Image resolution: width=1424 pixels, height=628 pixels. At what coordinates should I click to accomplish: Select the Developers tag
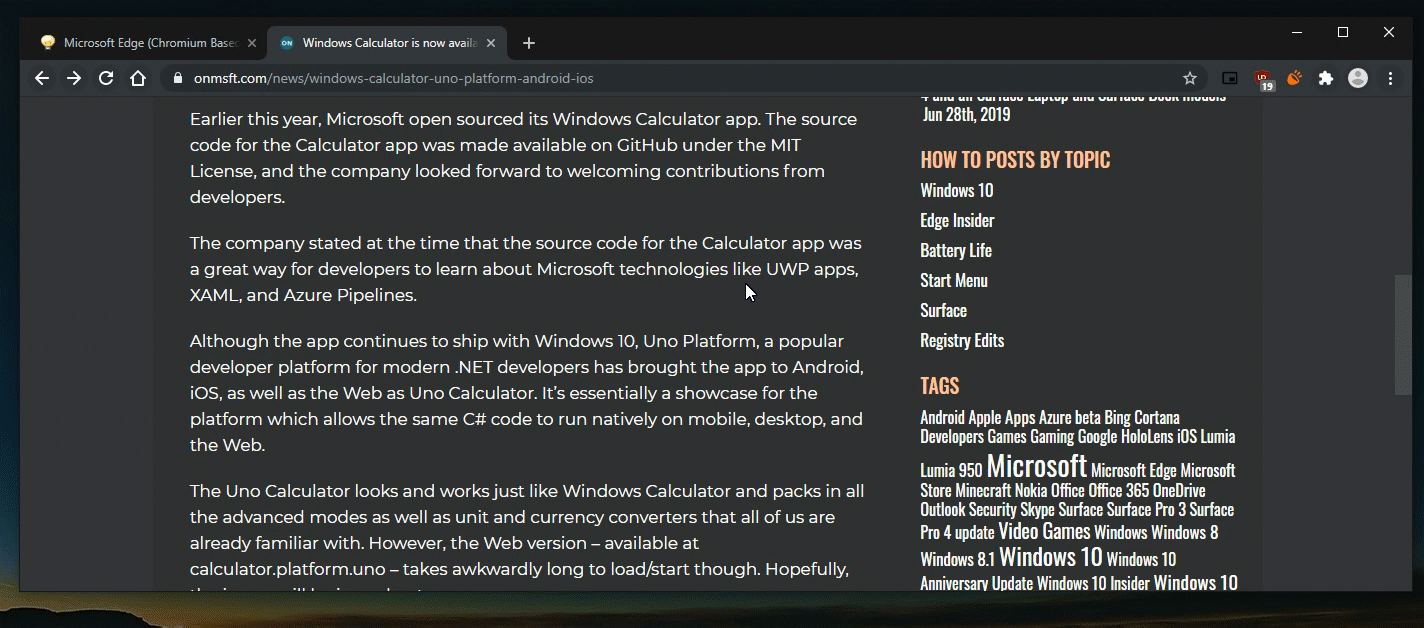pyautogui.click(x=952, y=436)
